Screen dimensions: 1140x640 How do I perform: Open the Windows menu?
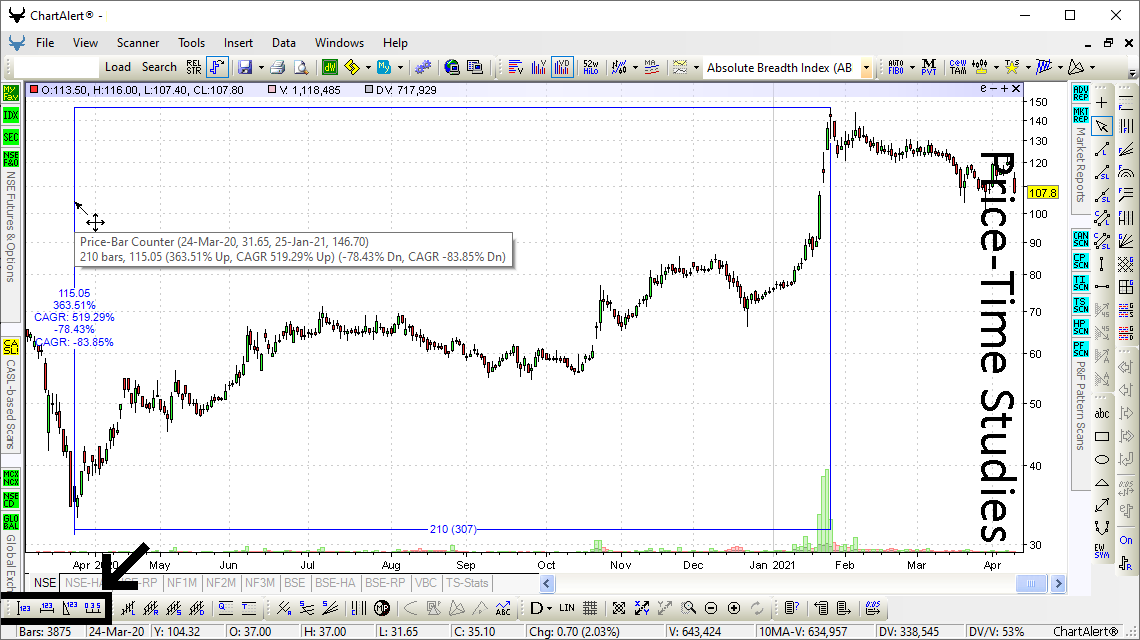(340, 43)
